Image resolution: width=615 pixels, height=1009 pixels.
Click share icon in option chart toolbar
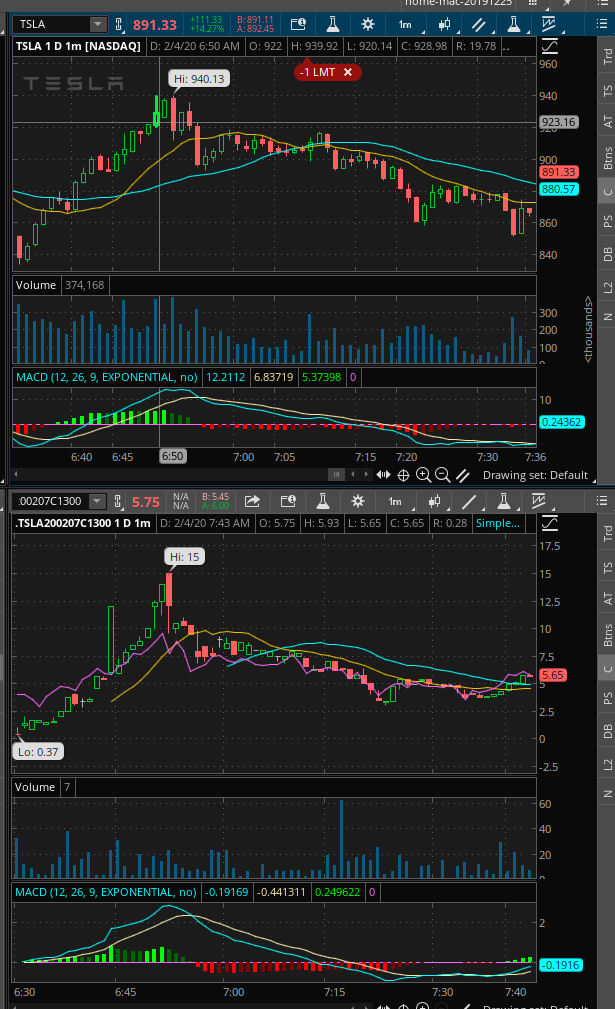(252, 501)
